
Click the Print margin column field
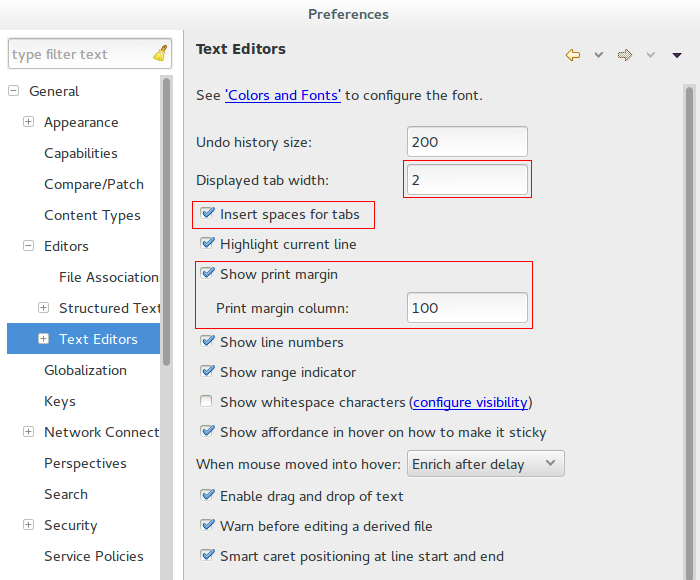(467, 308)
